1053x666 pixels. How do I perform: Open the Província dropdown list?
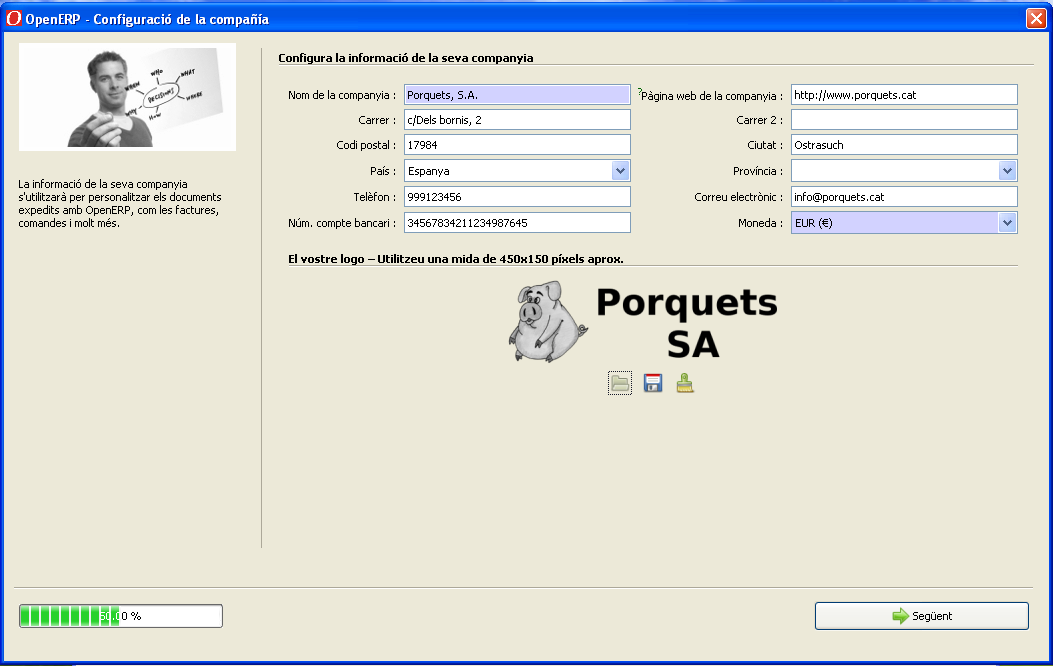click(1007, 171)
